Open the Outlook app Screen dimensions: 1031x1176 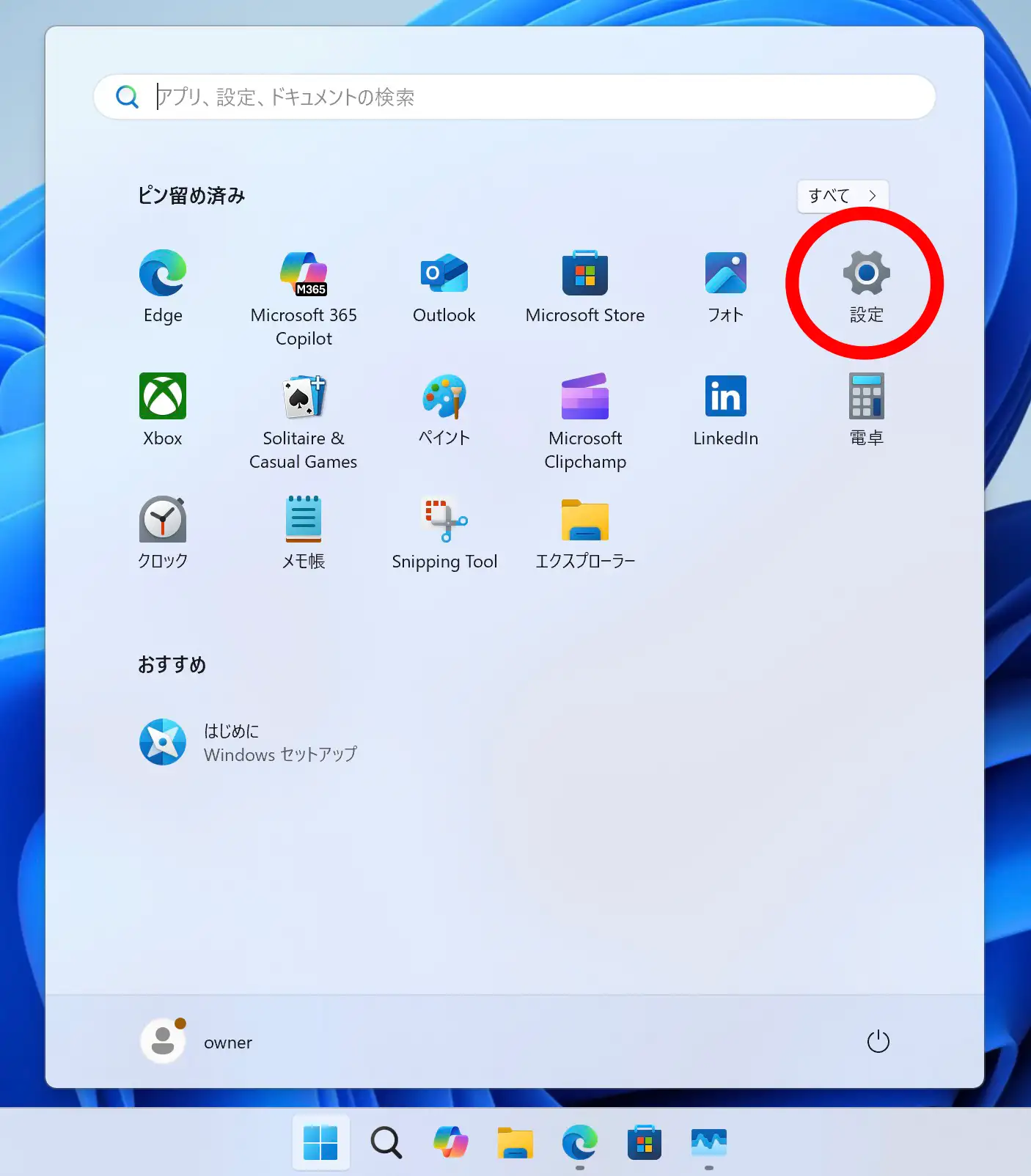tap(444, 287)
